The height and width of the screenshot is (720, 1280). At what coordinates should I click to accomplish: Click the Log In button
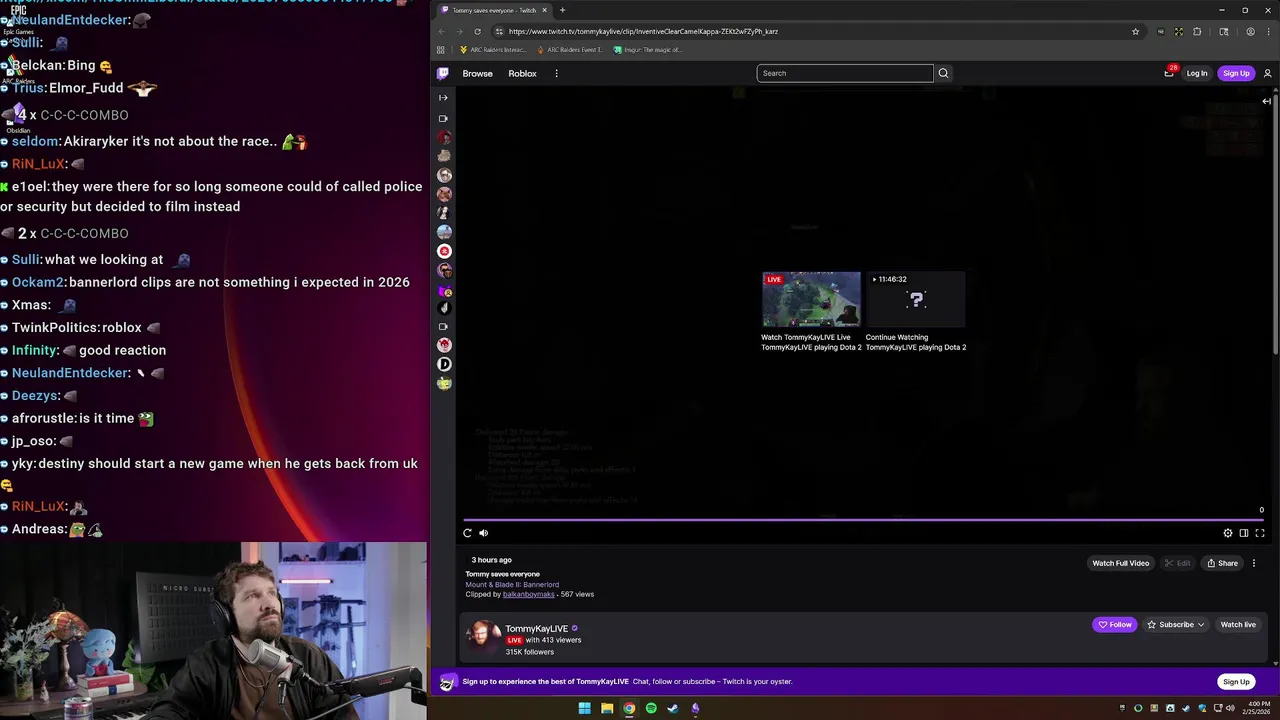[1197, 73]
